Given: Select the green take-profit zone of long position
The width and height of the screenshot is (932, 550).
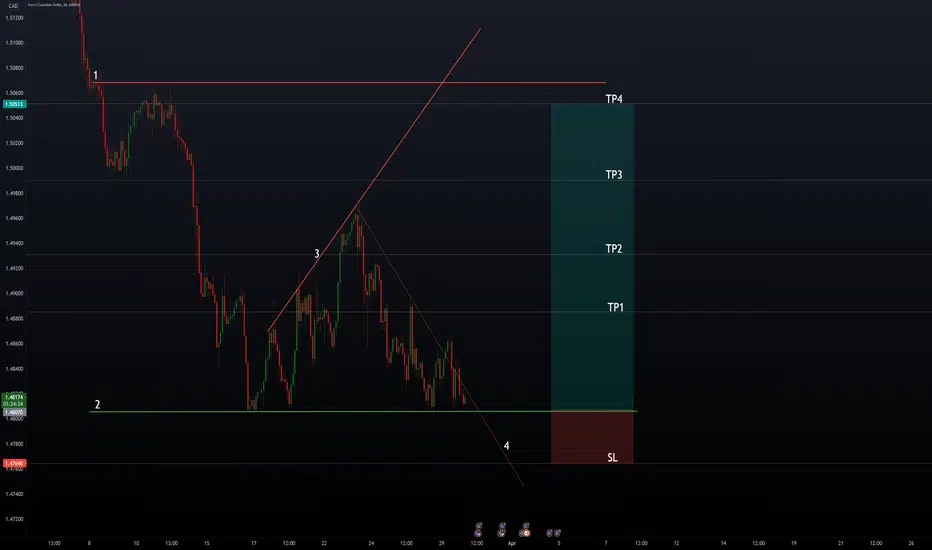Looking at the screenshot, I should click(x=592, y=257).
